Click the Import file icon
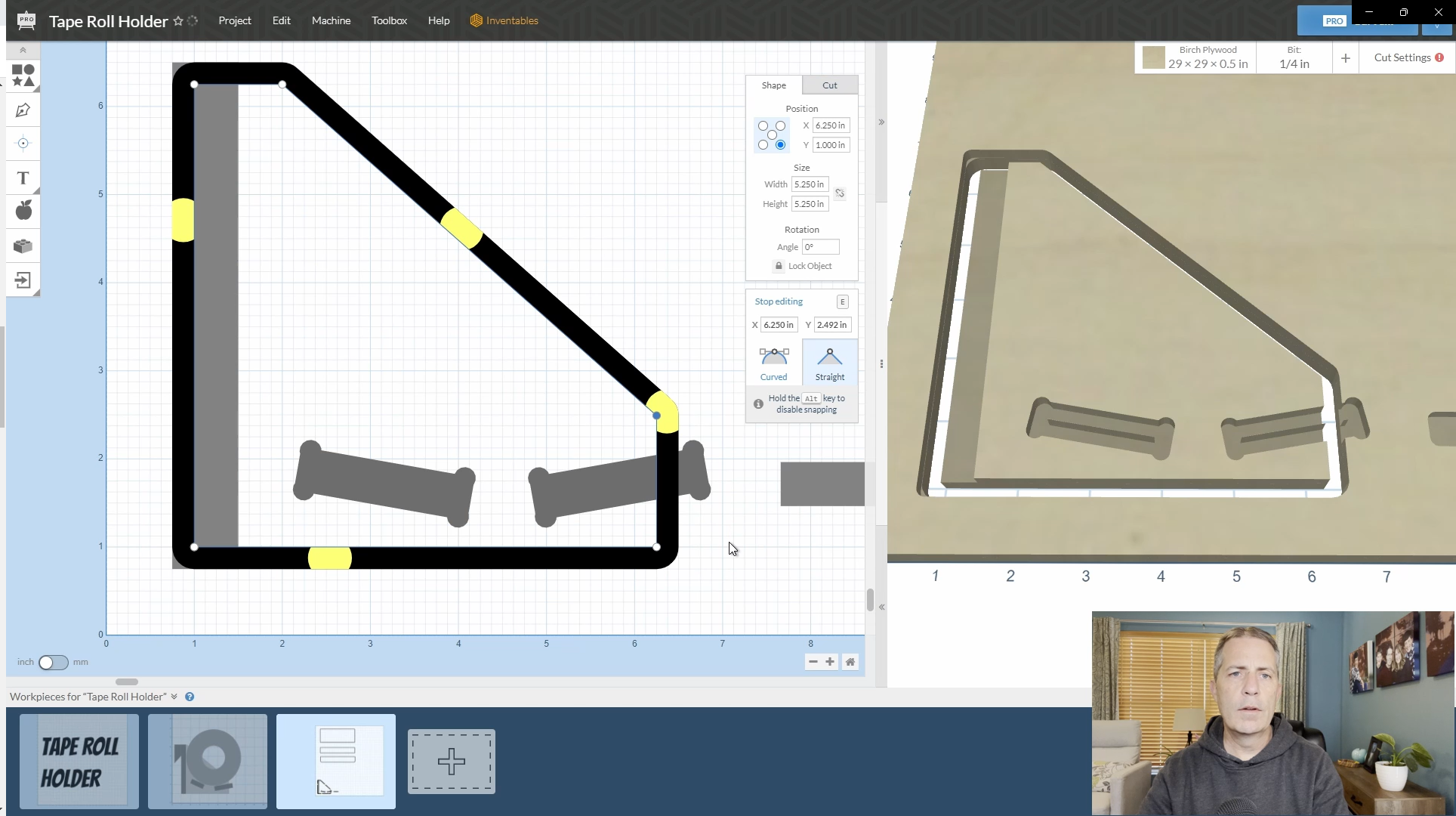The width and height of the screenshot is (1456, 816). click(x=23, y=280)
